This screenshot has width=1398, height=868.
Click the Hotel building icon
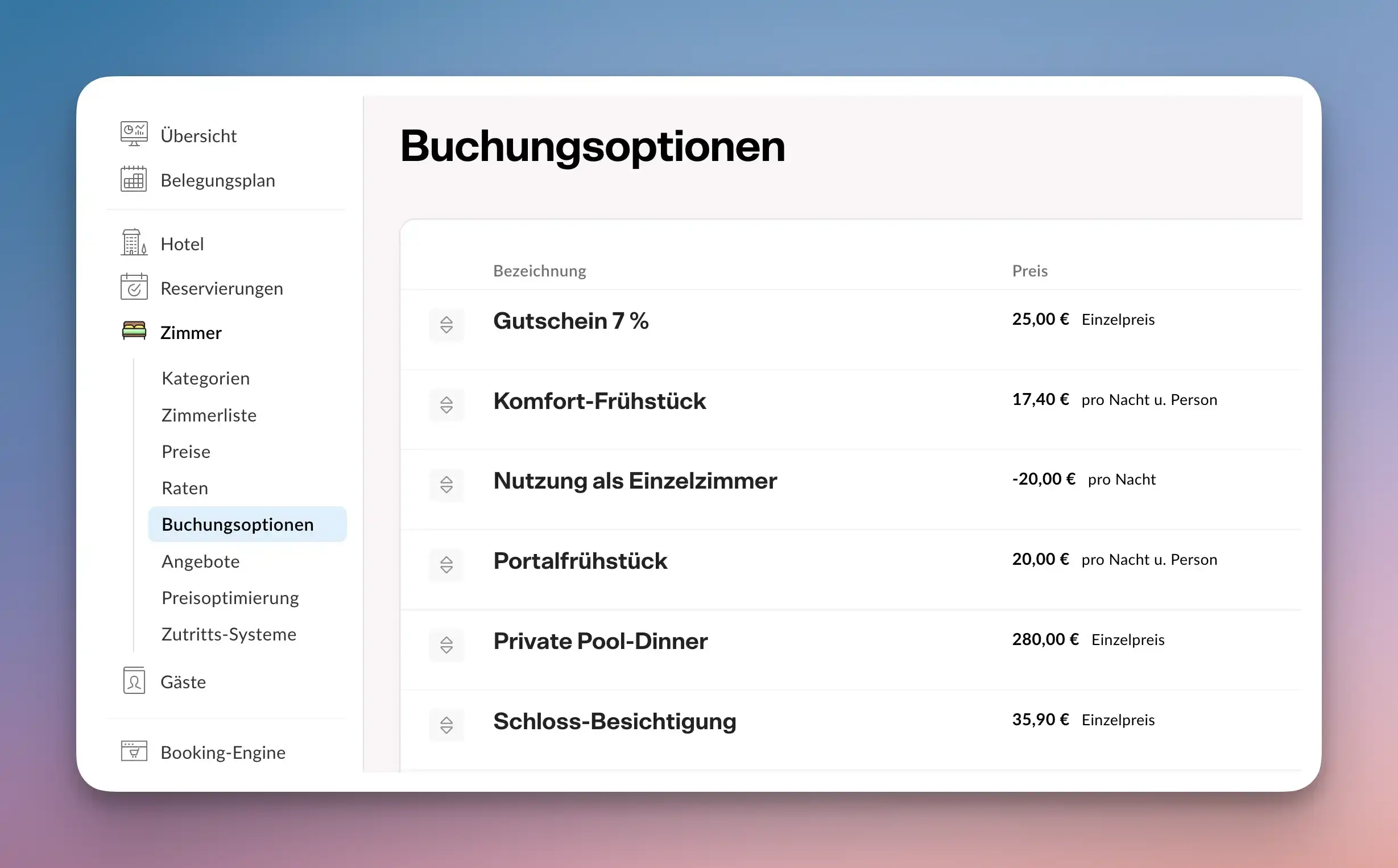(134, 243)
